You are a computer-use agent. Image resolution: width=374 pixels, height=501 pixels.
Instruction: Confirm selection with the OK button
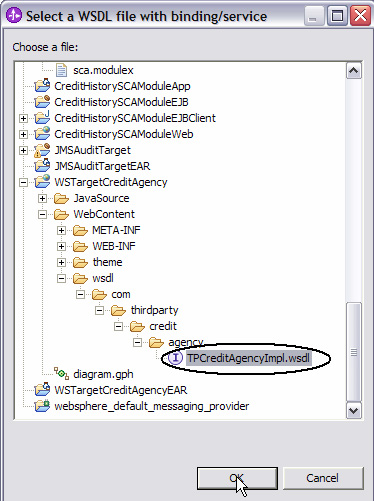[x=237, y=478]
